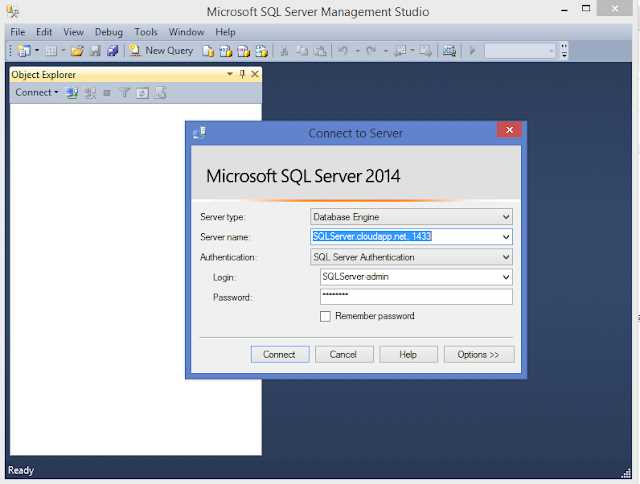Screen dimensions: 640x484
Task: Click the Analysis Services XMLA Query icon
Action: click(262, 51)
